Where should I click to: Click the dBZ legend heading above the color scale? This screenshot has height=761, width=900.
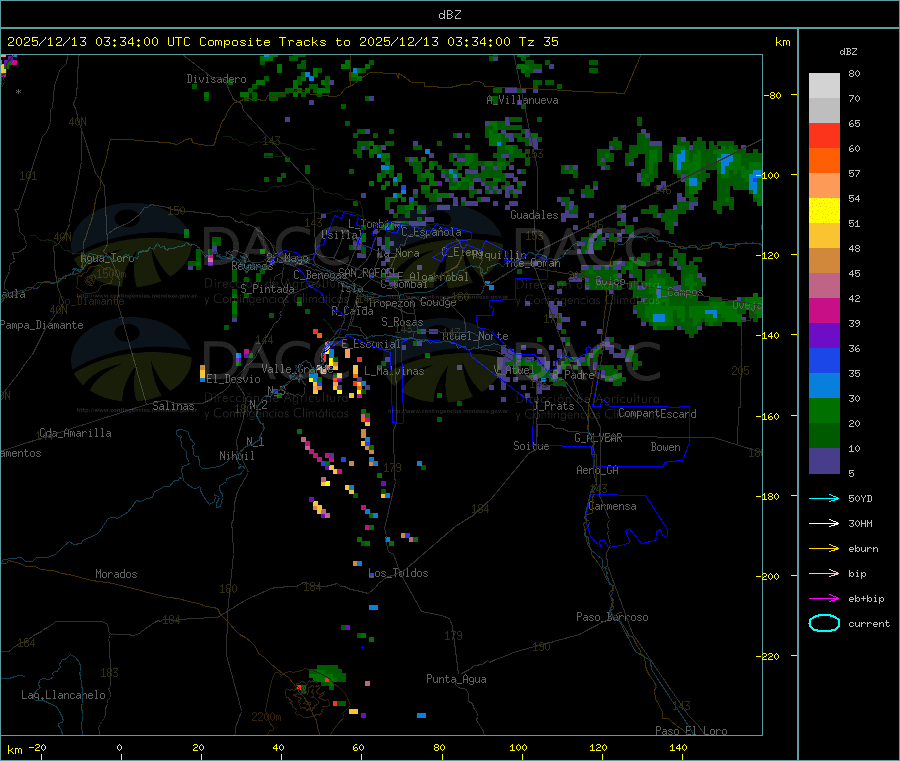point(848,52)
